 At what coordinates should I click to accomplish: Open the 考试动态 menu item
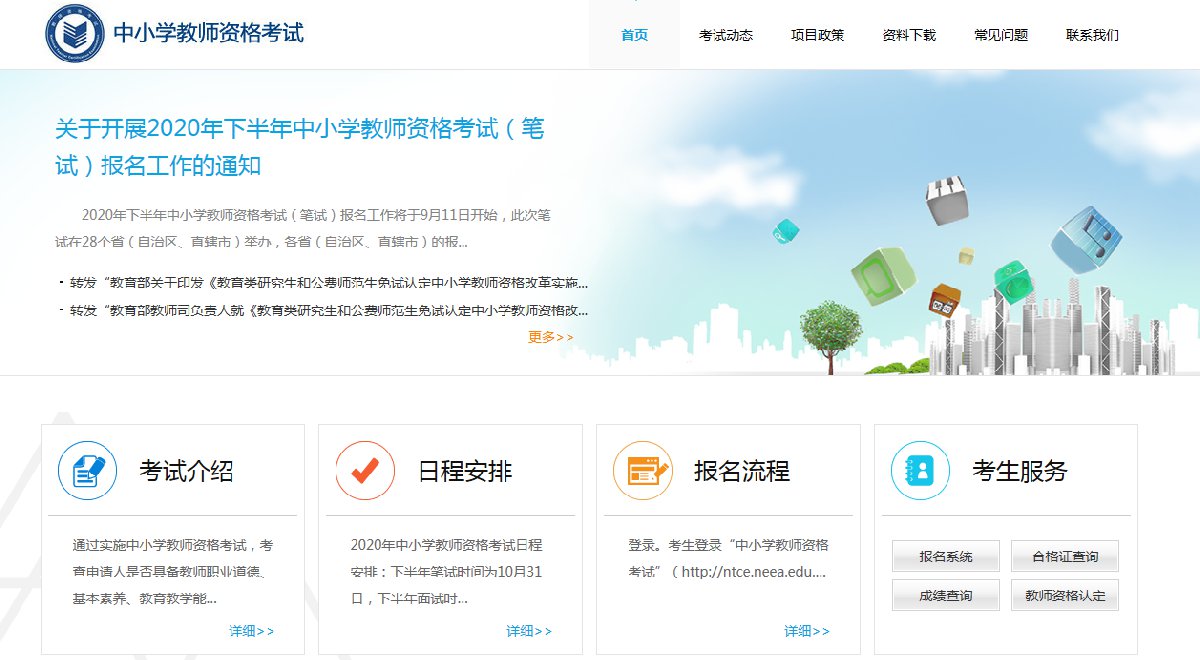pyautogui.click(x=725, y=35)
